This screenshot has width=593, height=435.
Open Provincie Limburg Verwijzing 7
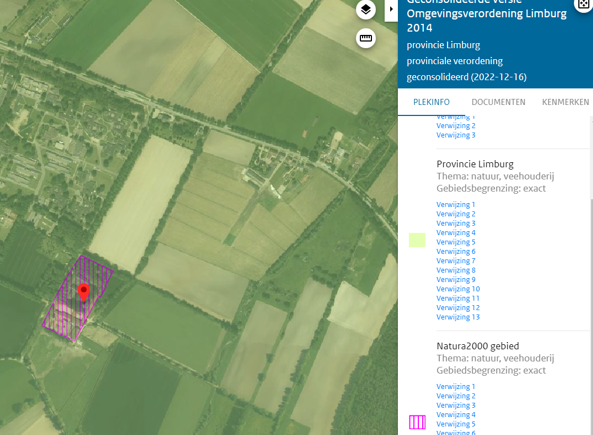click(x=456, y=261)
